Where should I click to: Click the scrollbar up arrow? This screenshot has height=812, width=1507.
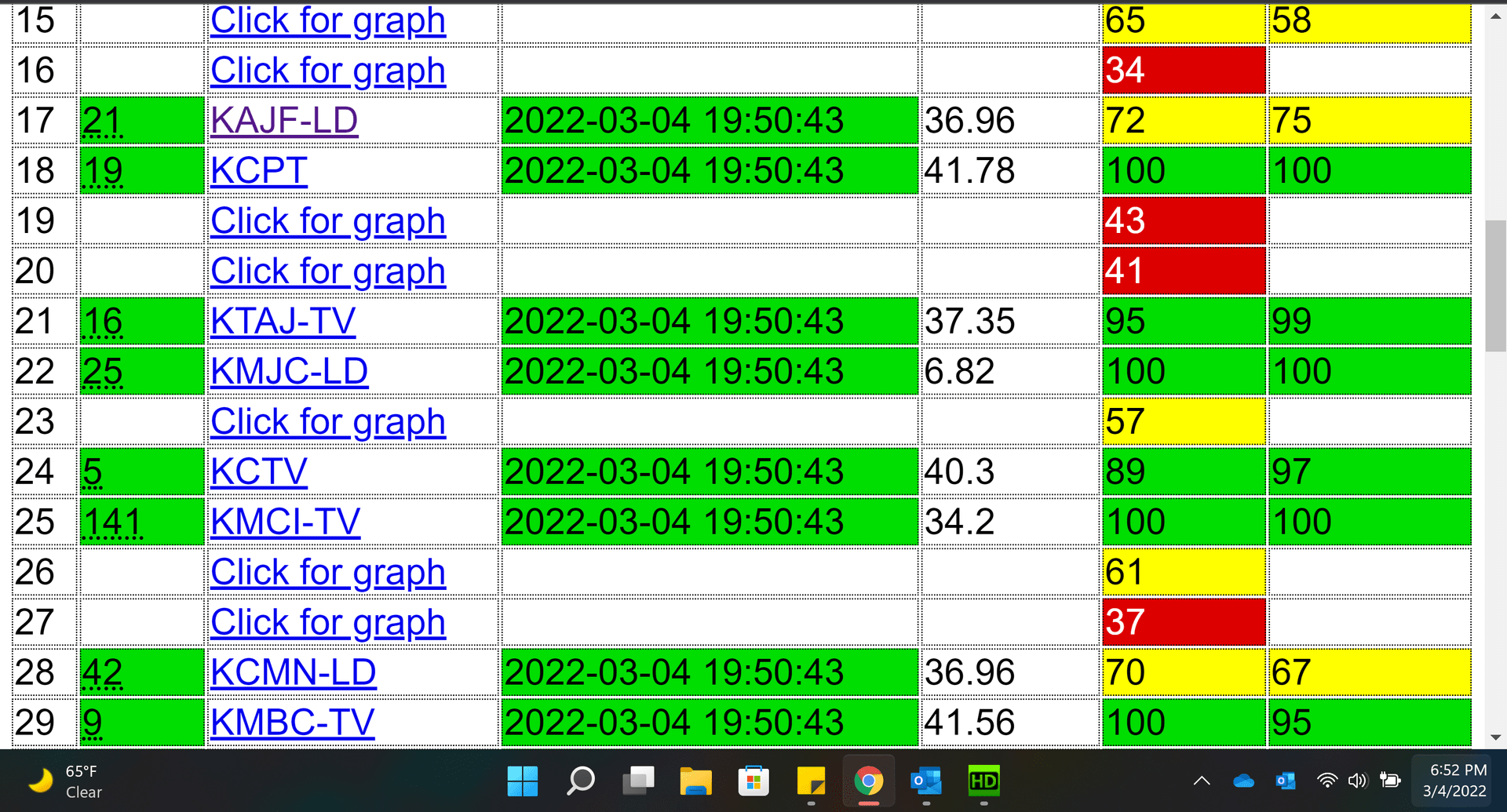(1495, 15)
